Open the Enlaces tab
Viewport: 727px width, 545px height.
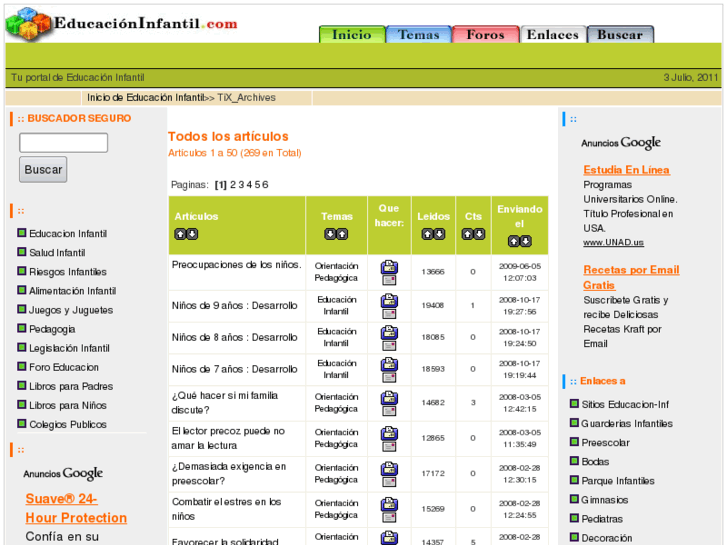[x=553, y=34]
